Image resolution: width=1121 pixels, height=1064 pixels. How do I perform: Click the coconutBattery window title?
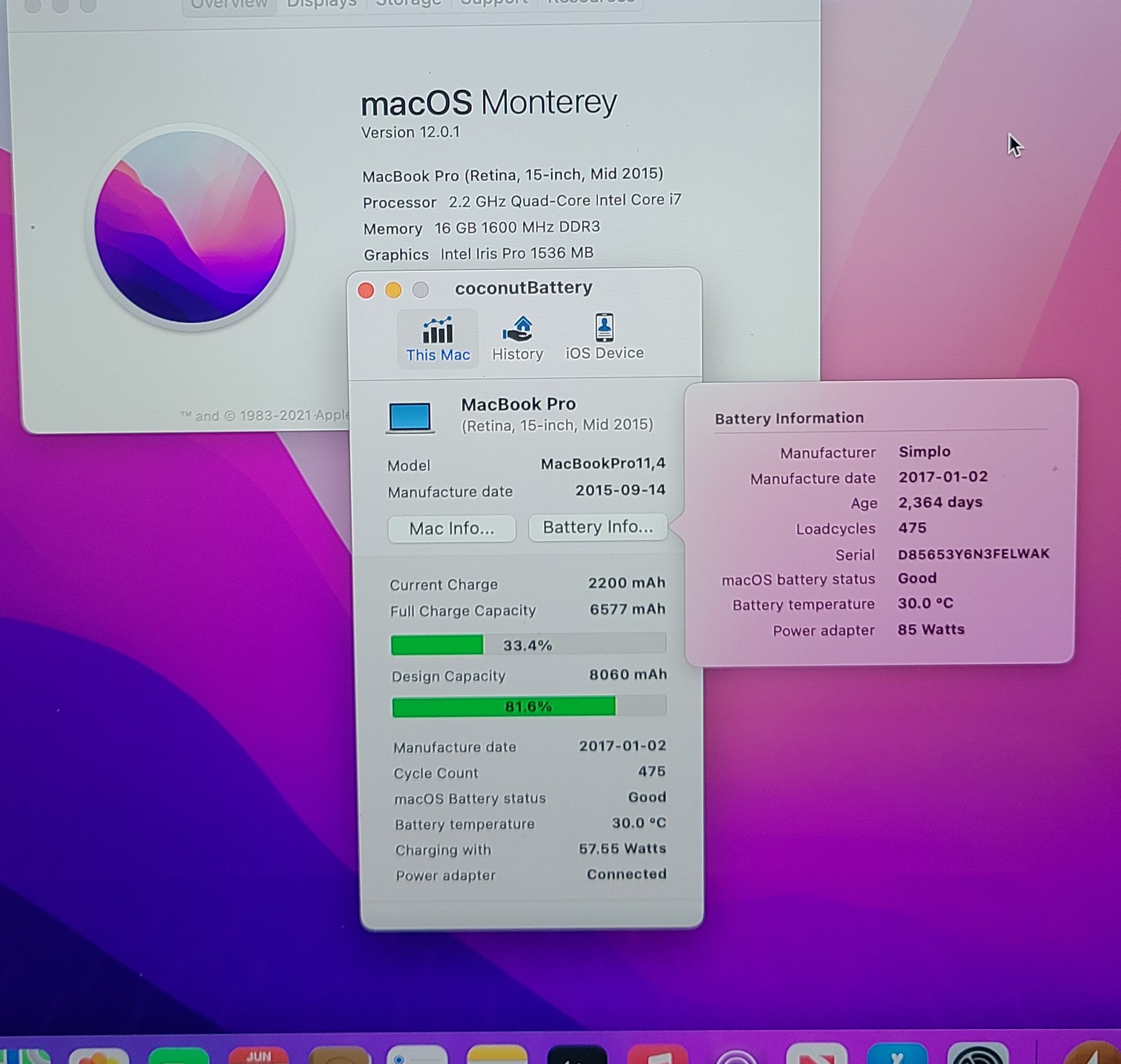[524, 288]
